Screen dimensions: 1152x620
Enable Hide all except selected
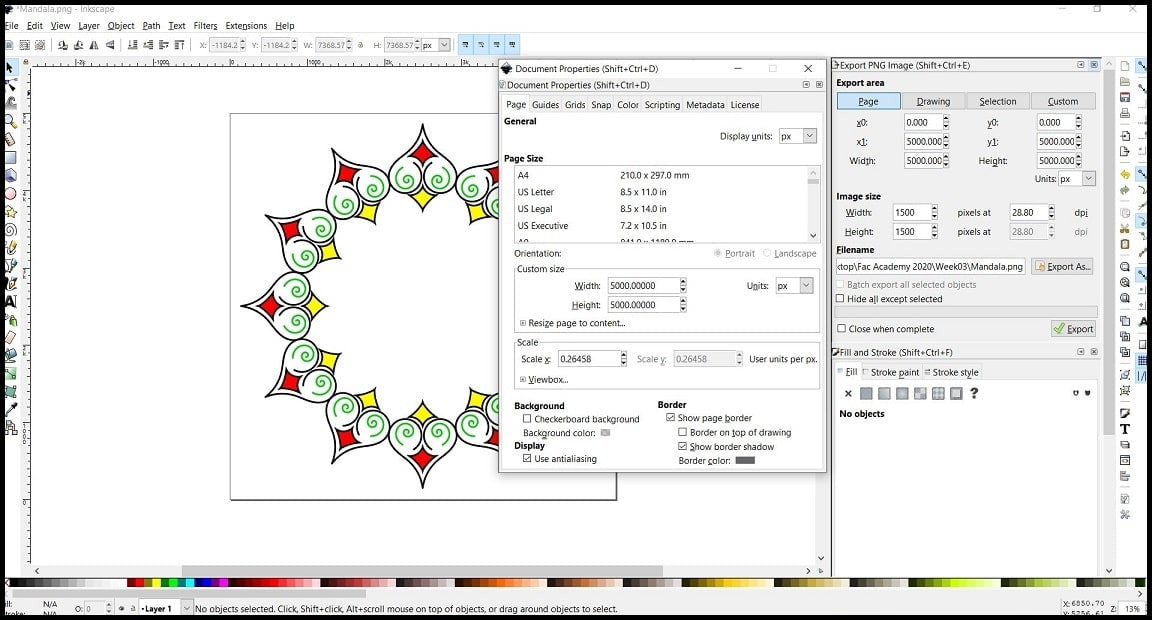pos(840,298)
